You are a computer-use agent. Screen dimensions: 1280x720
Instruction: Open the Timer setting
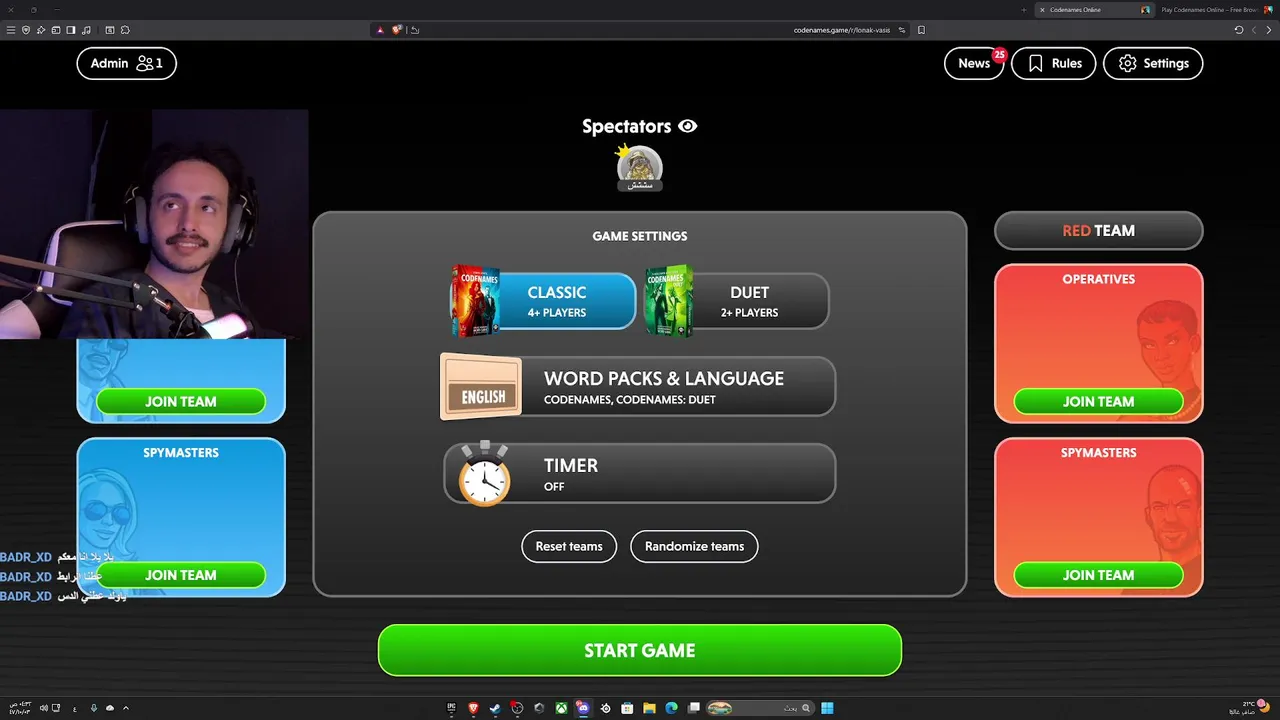click(639, 473)
